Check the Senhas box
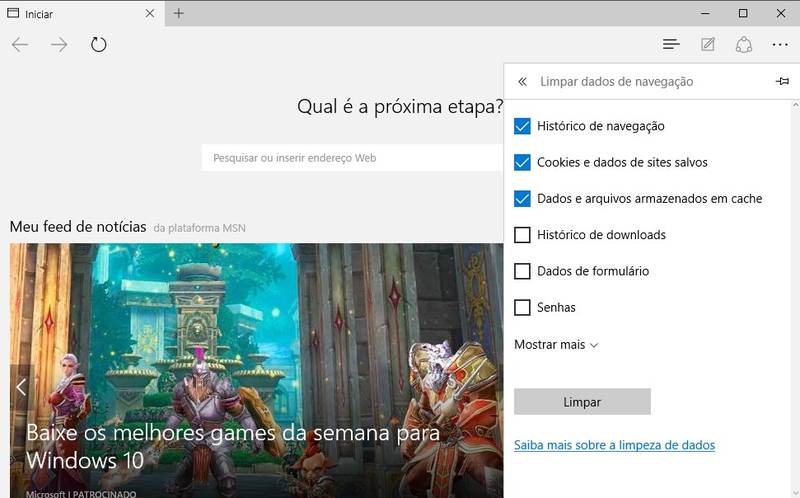The height and width of the screenshot is (498, 800). 522,307
